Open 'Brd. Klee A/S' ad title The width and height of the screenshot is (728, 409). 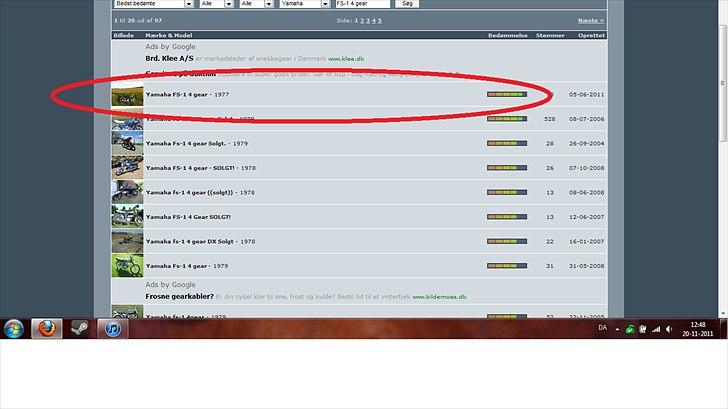pos(169,58)
